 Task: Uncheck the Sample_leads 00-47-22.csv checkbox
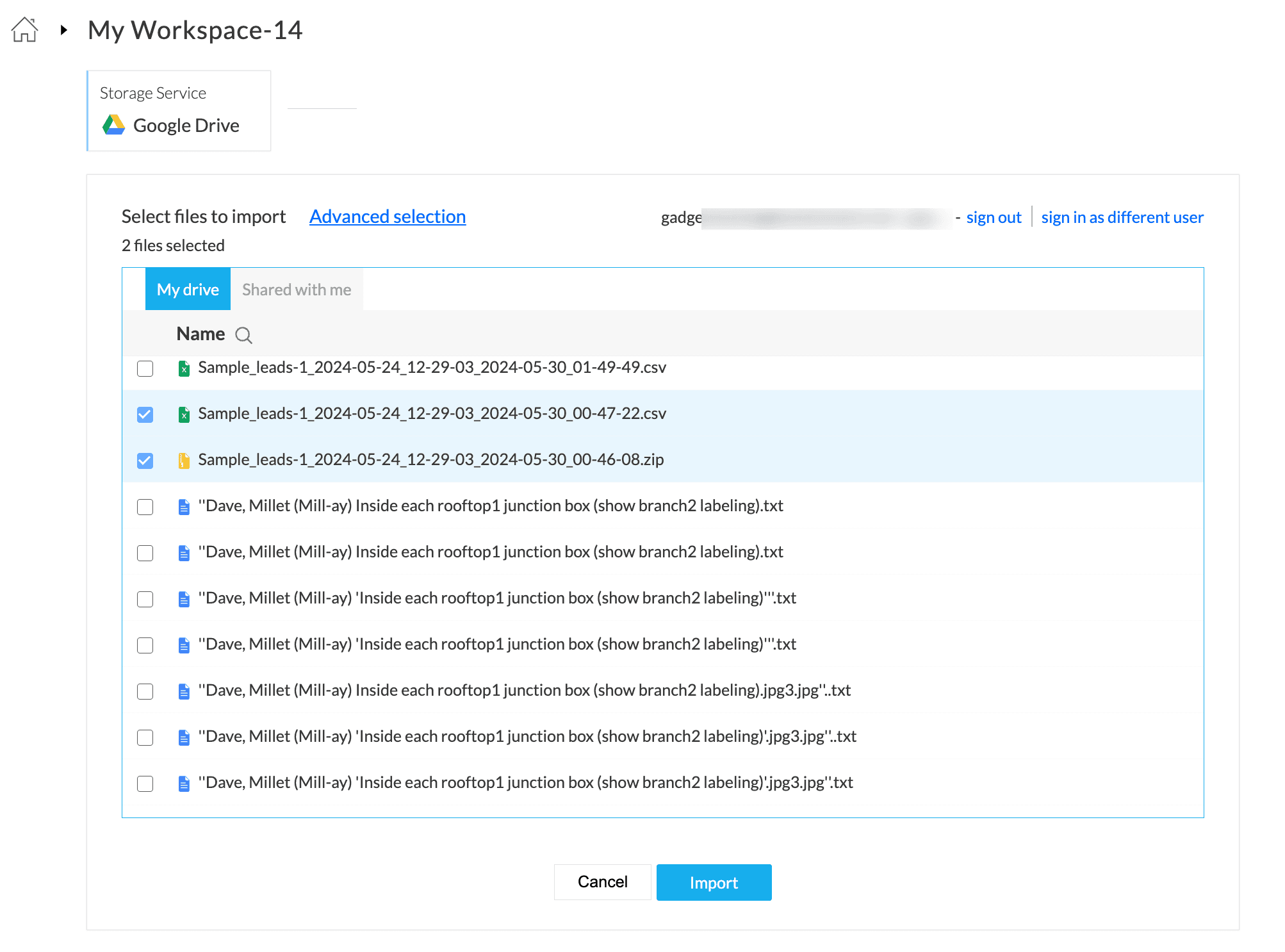[145, 414]
